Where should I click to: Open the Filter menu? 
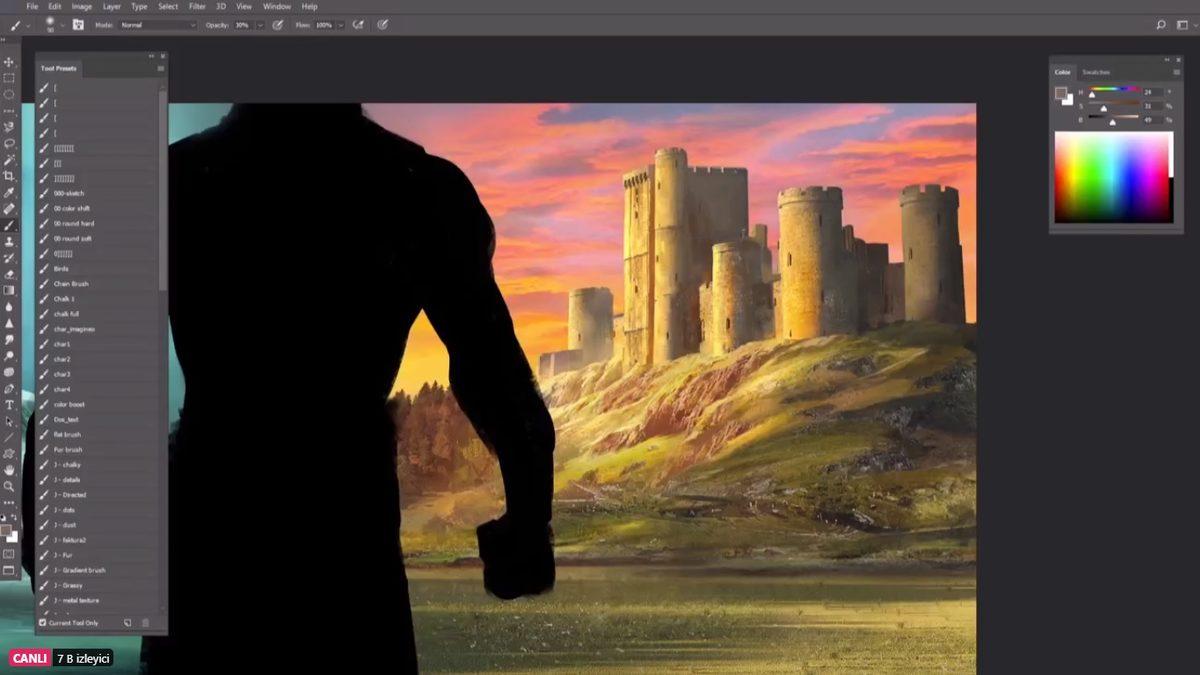click(x=197, y=6)
